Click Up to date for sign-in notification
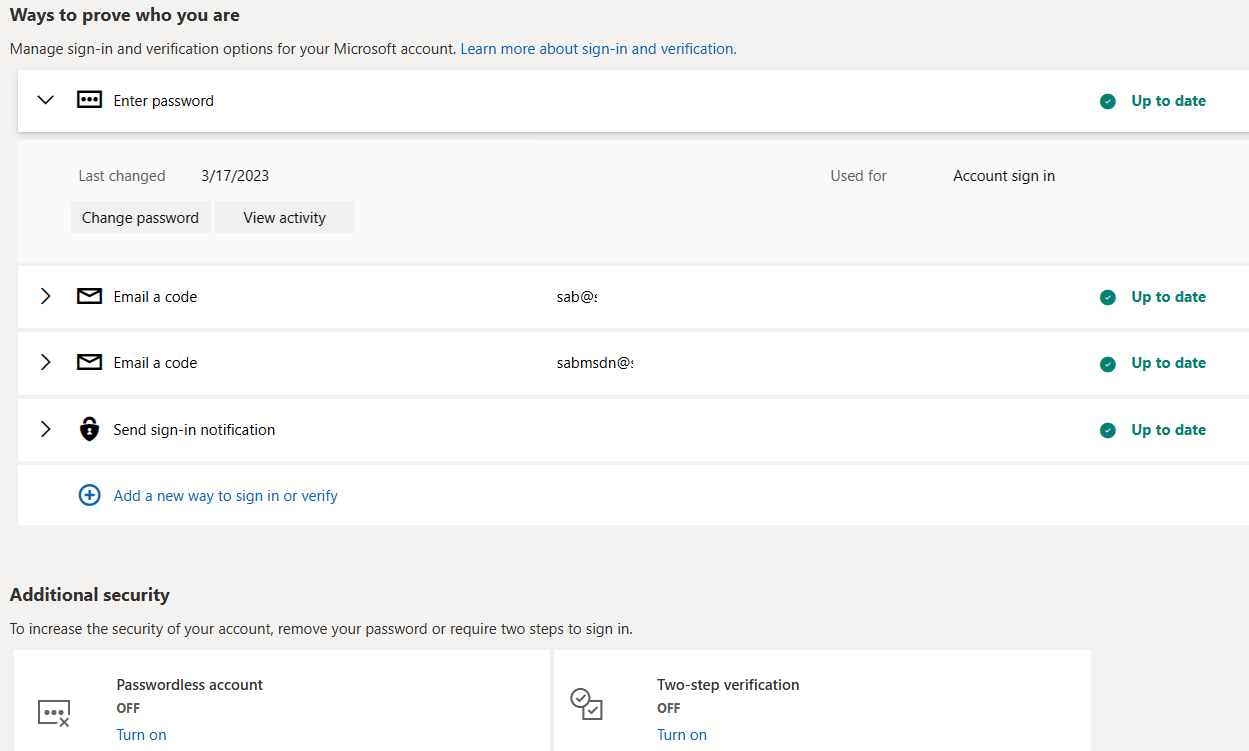1249x751 pixels. [x=1169, y=430]
